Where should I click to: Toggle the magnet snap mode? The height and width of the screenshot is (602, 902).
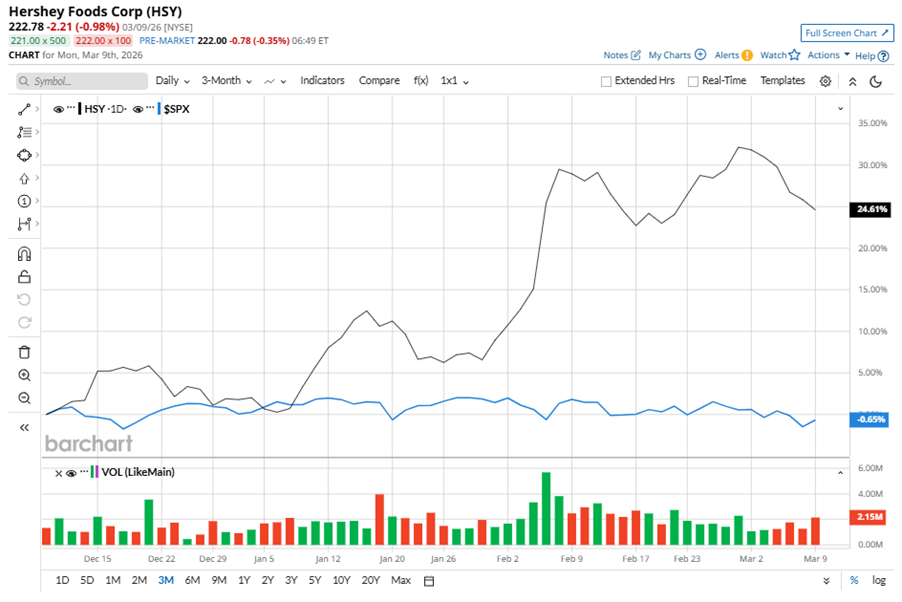24,254
